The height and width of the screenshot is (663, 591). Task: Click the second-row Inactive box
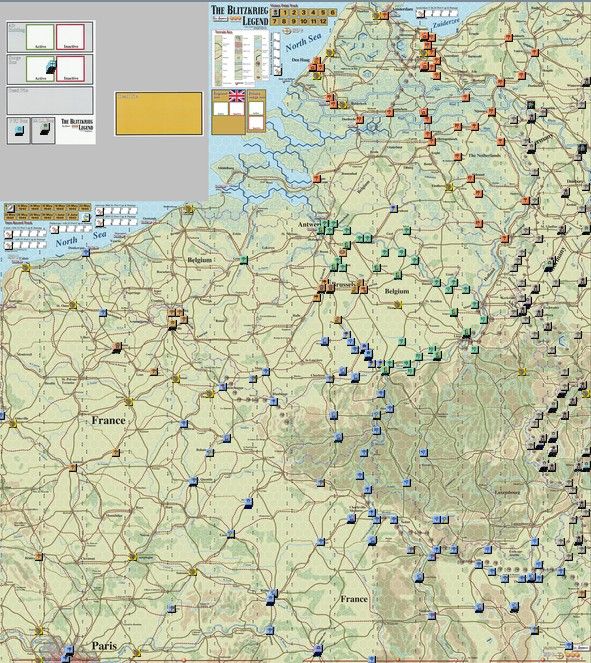[71, 69]
